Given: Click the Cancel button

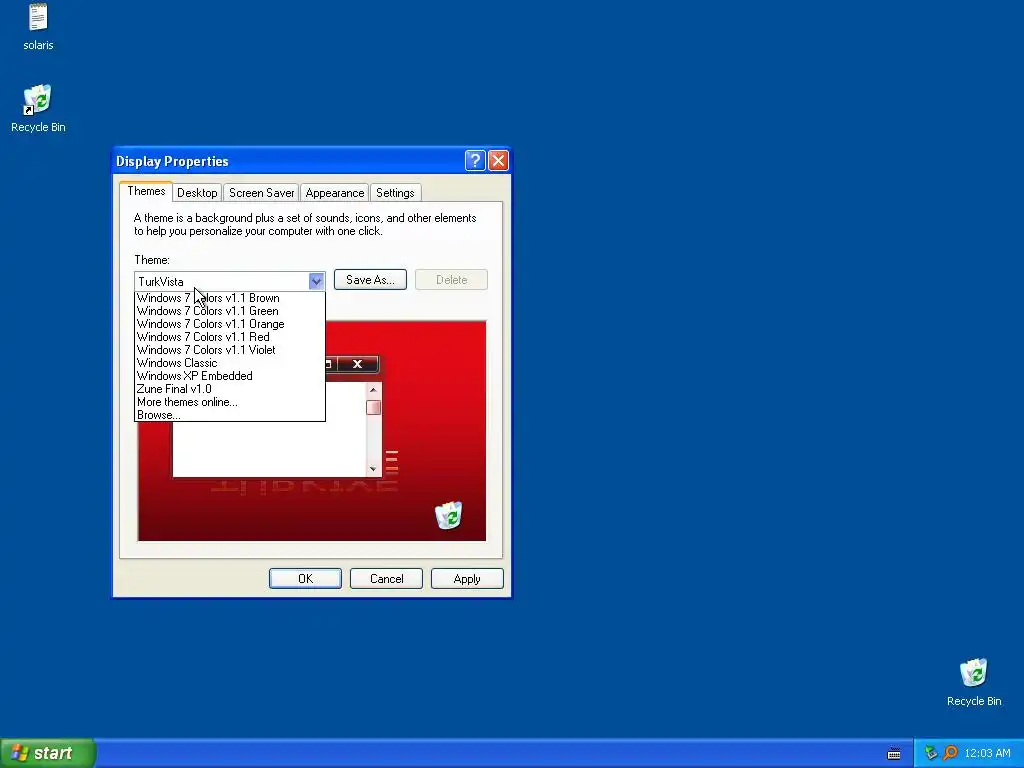Looking at the screenshot, I should tap(386, 579).
